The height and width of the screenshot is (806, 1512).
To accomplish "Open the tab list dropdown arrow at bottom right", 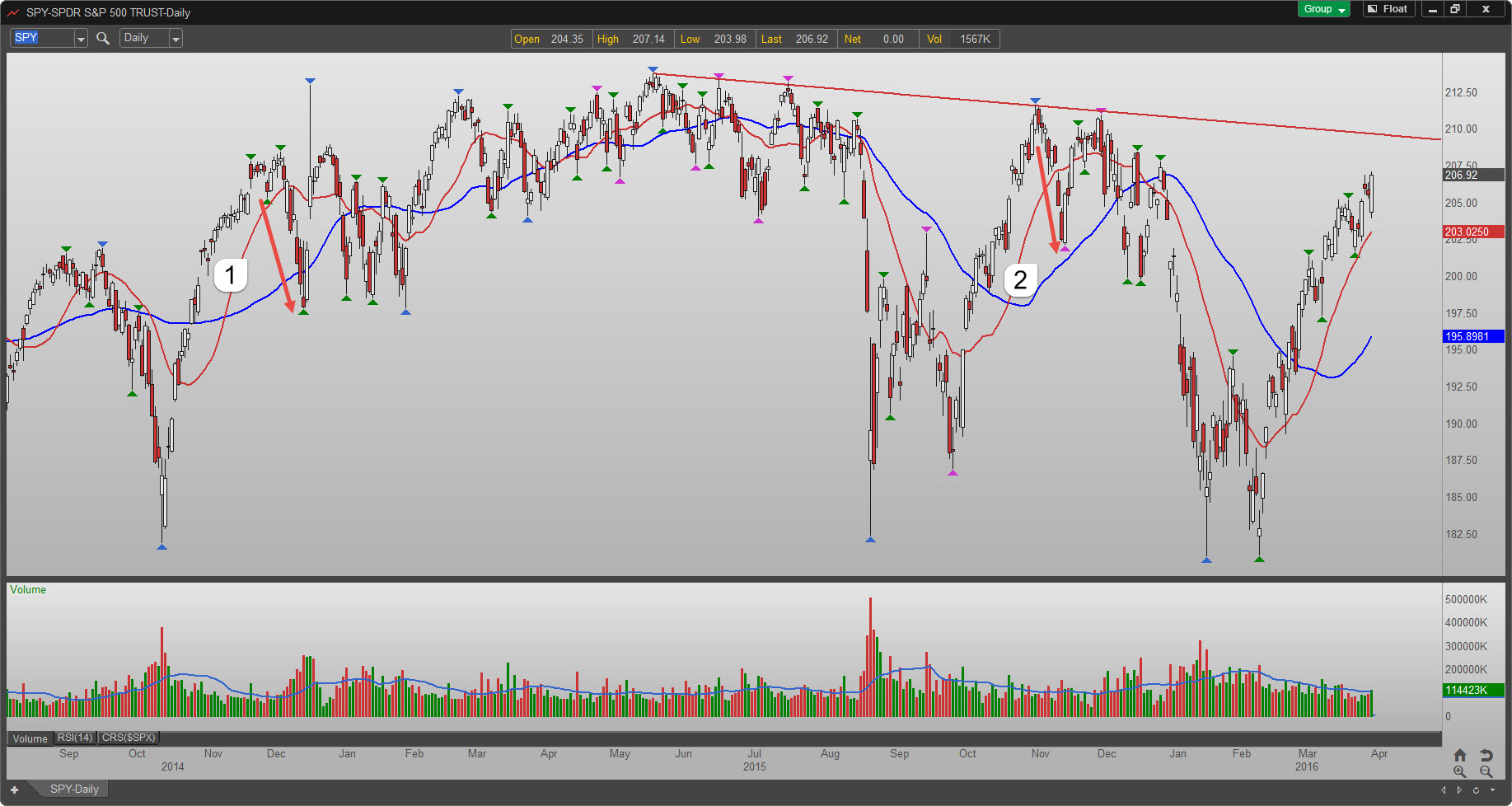I will 1492,790.
